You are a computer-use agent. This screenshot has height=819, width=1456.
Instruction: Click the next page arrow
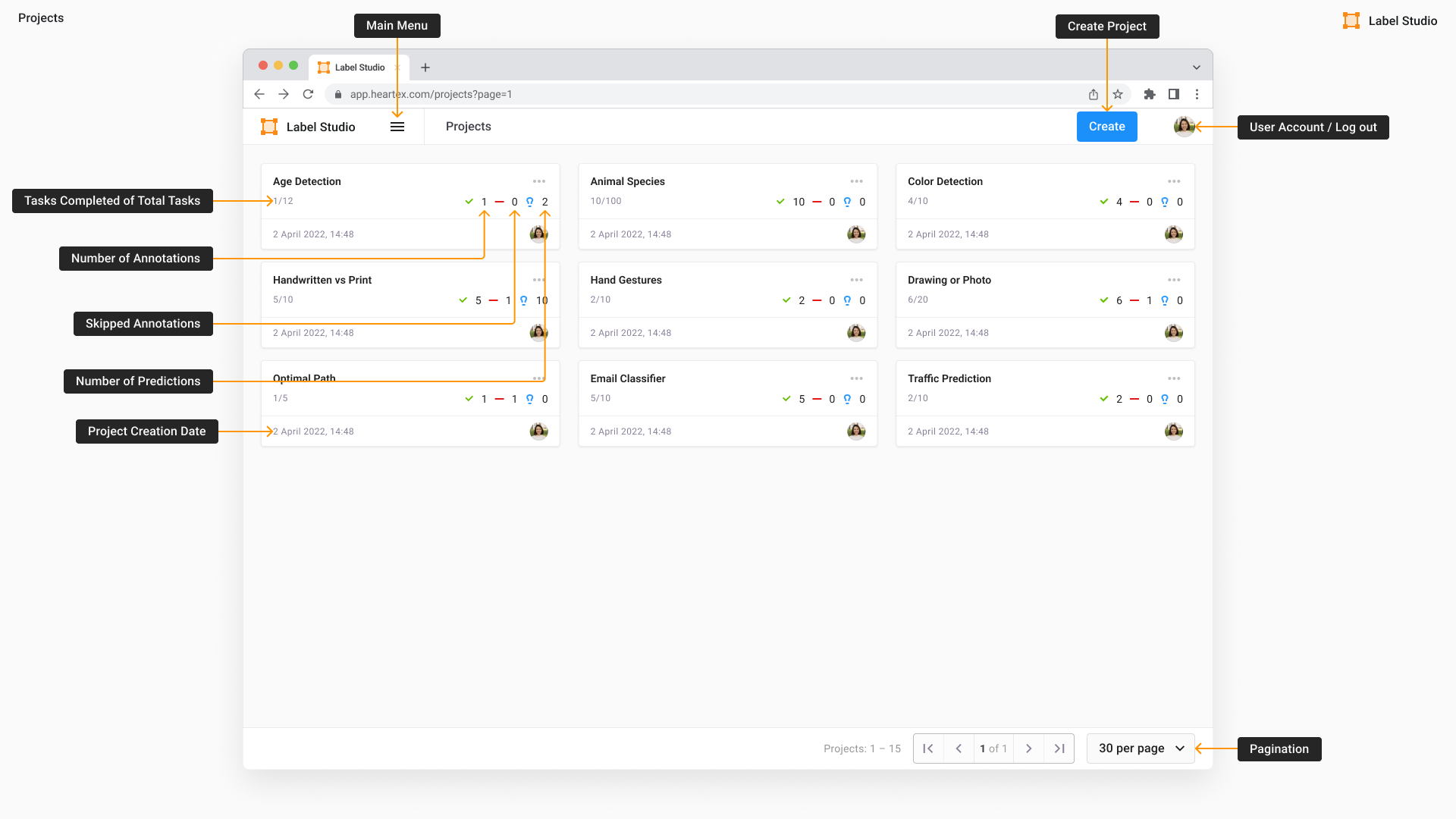[1029, 748]
